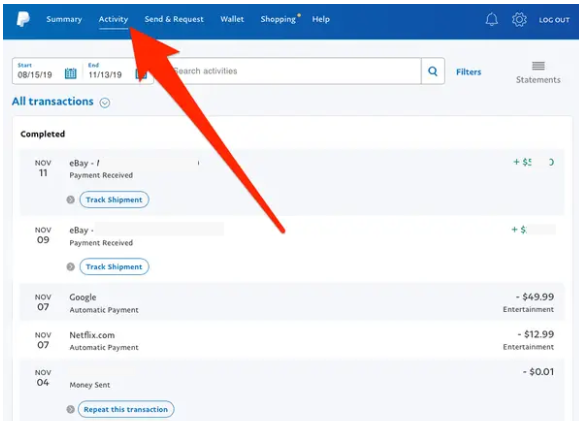
Task: Click Track Shipment for Nov 09 eBay payment
Action: click(x=114, y=267)
